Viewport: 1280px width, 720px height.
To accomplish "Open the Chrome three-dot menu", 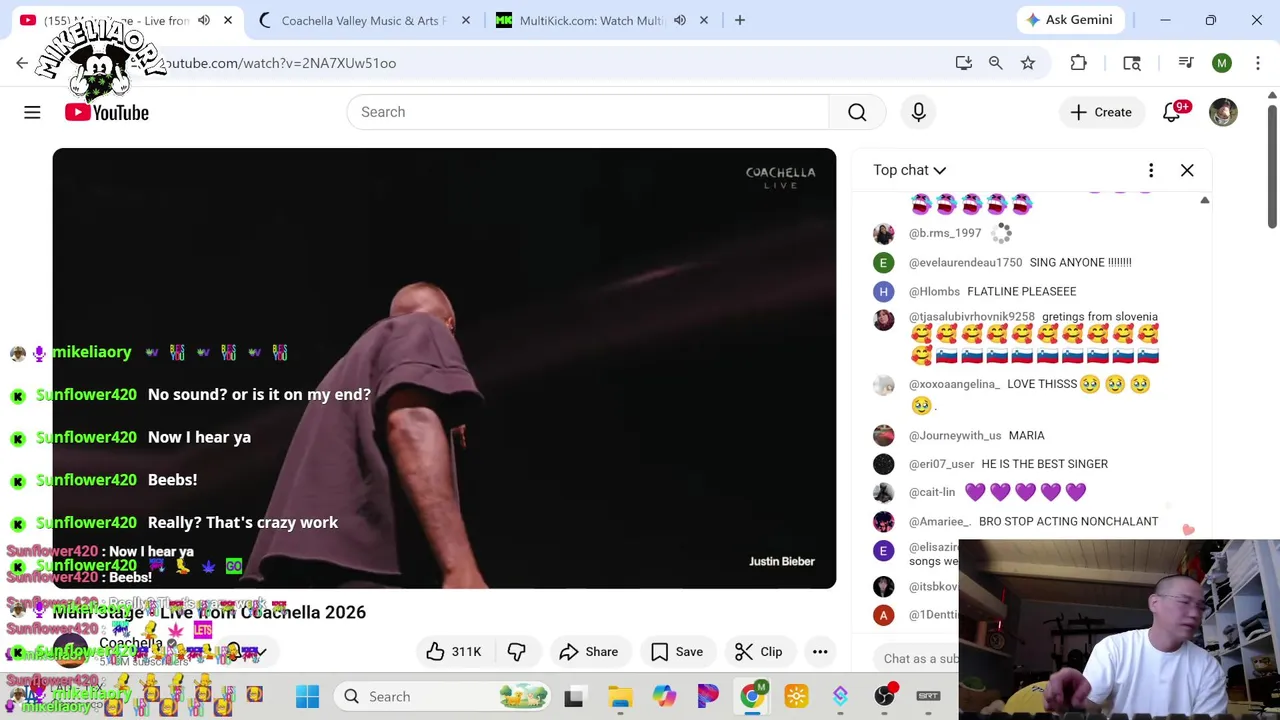I will 1258,63.
